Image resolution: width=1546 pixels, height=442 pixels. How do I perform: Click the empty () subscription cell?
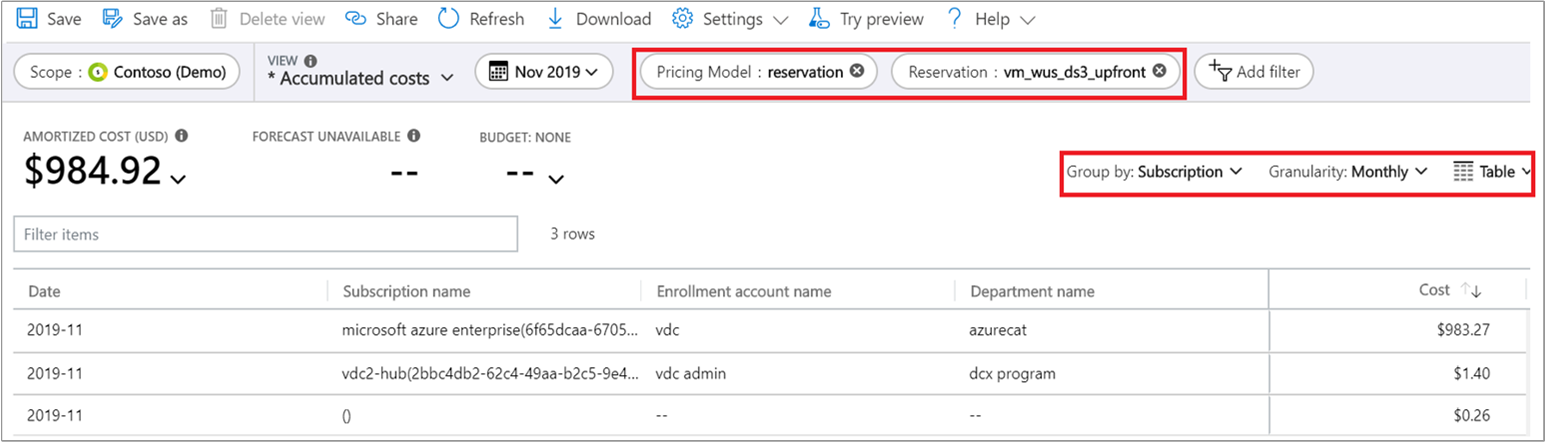pos(346,415)
